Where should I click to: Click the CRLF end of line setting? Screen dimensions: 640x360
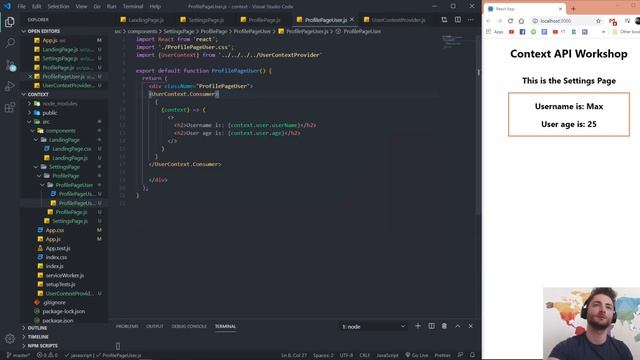[x=364, y=355]
